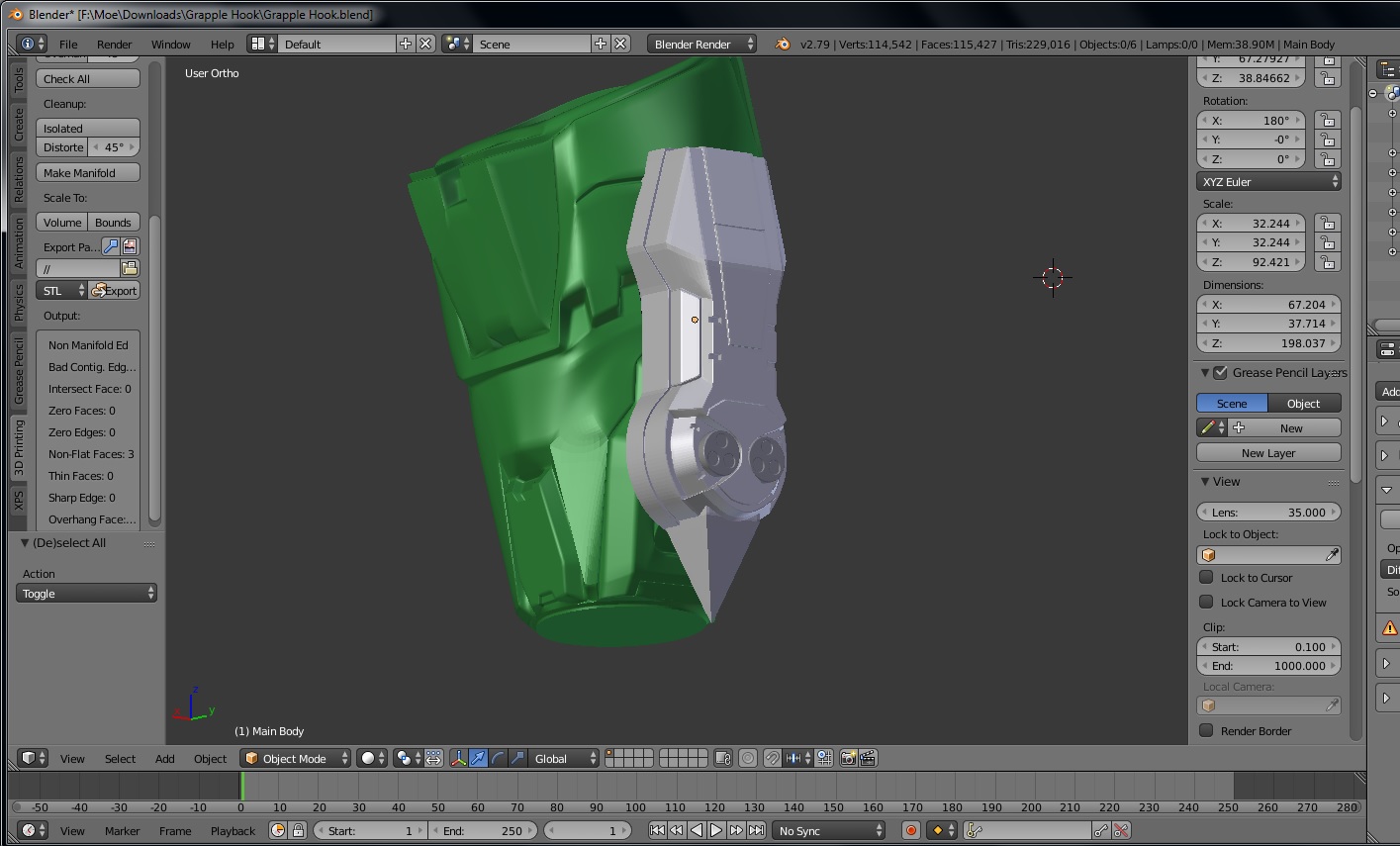Click the eyedropper in Lock to Object field

[x=1332, y=555]
